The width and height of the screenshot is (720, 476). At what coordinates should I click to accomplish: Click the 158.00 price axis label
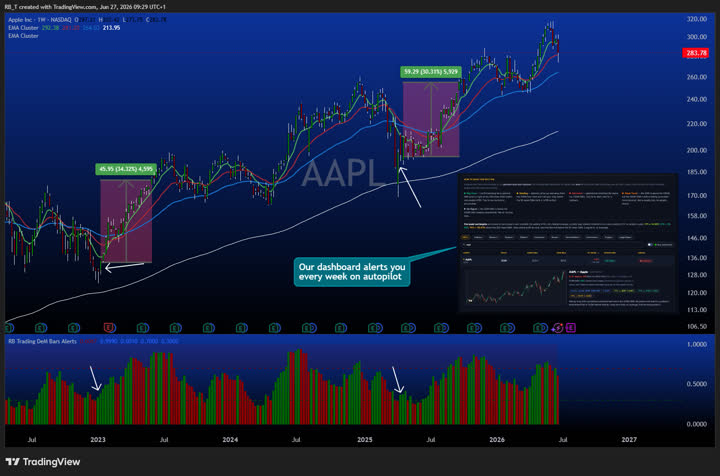tap(697, 216)
